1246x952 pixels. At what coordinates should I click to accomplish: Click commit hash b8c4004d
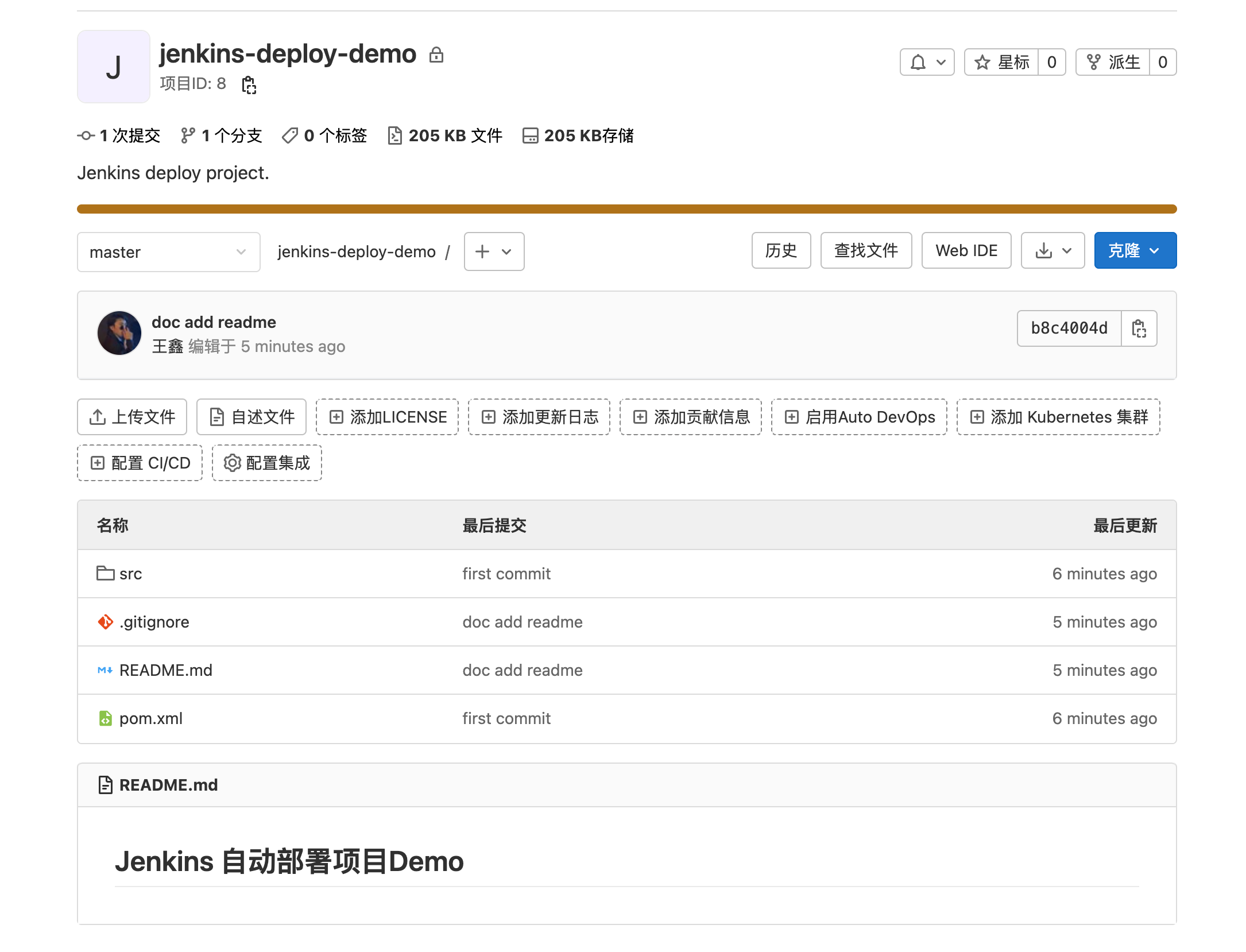pyautogui.click(x=1069, y=328)
